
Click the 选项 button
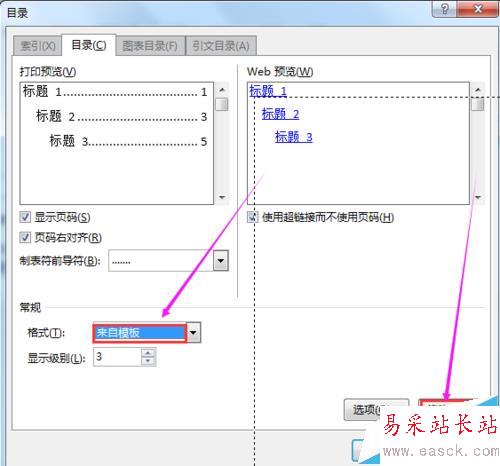[376, 410]
